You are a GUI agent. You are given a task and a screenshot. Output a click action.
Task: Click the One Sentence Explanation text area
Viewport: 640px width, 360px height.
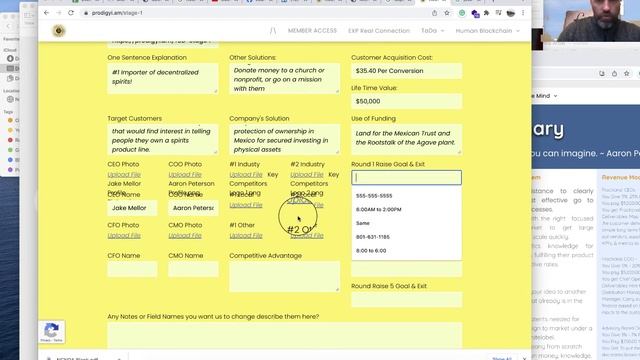(x=162, y=78)
